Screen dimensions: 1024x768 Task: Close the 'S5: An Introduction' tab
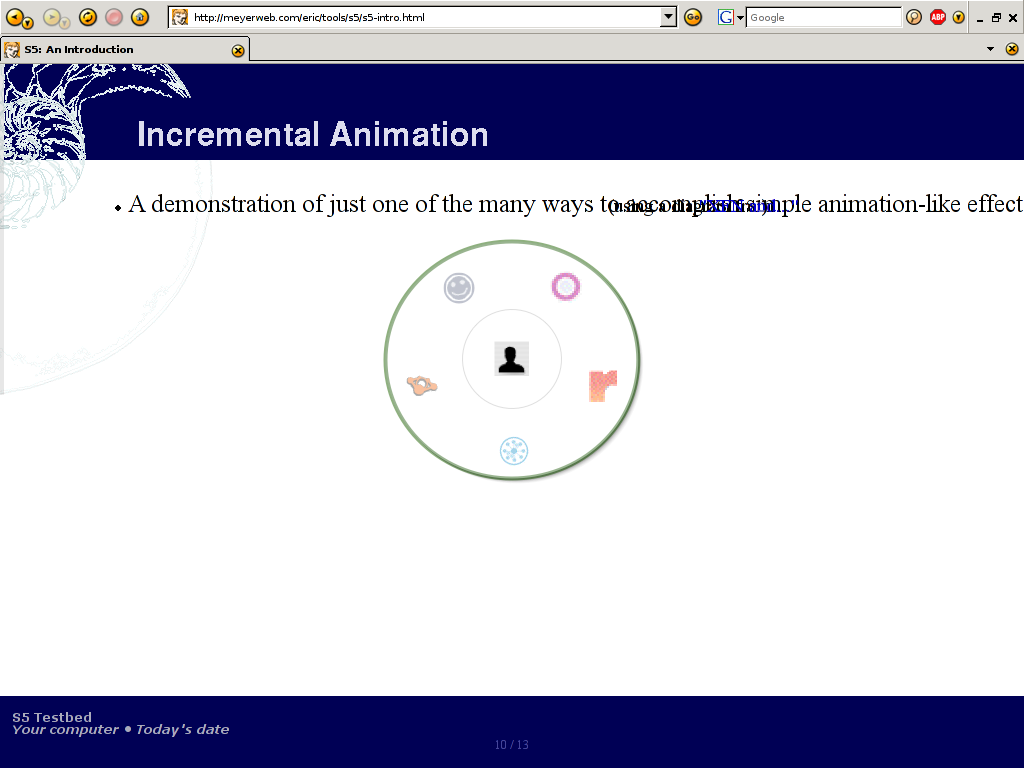238,50
